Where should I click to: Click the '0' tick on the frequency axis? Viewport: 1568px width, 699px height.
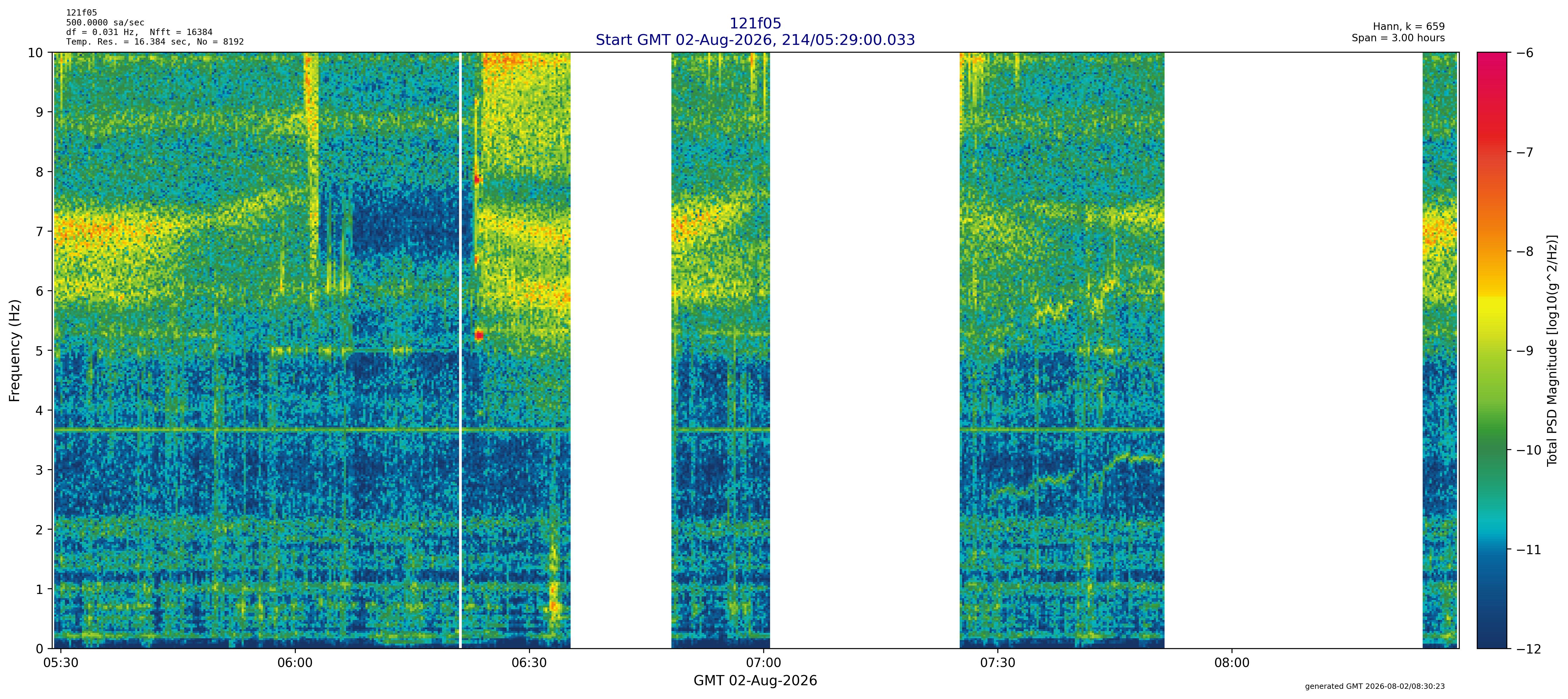coord(39,649)
